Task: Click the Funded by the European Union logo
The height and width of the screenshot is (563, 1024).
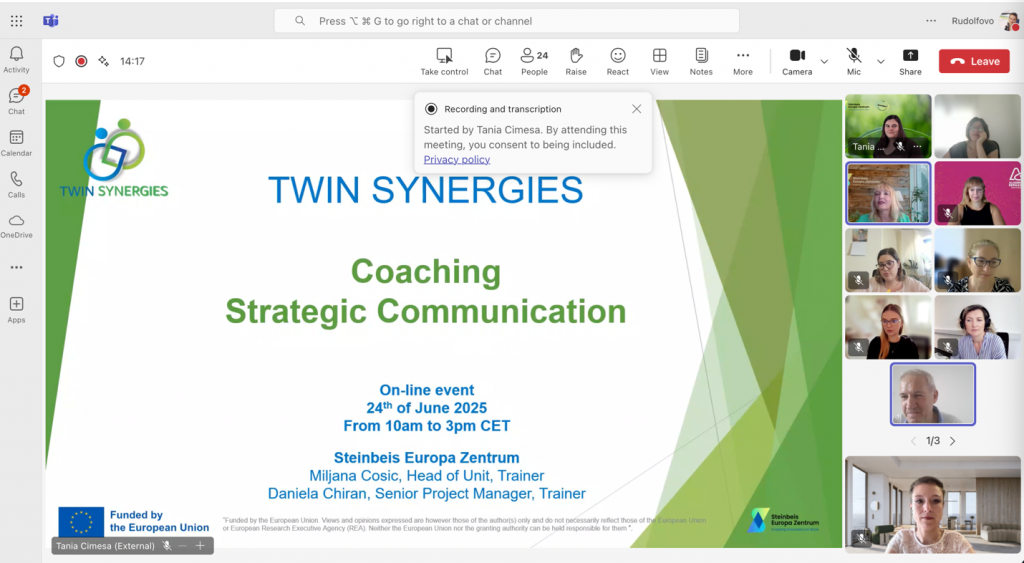Action: [x=134, y=521]
